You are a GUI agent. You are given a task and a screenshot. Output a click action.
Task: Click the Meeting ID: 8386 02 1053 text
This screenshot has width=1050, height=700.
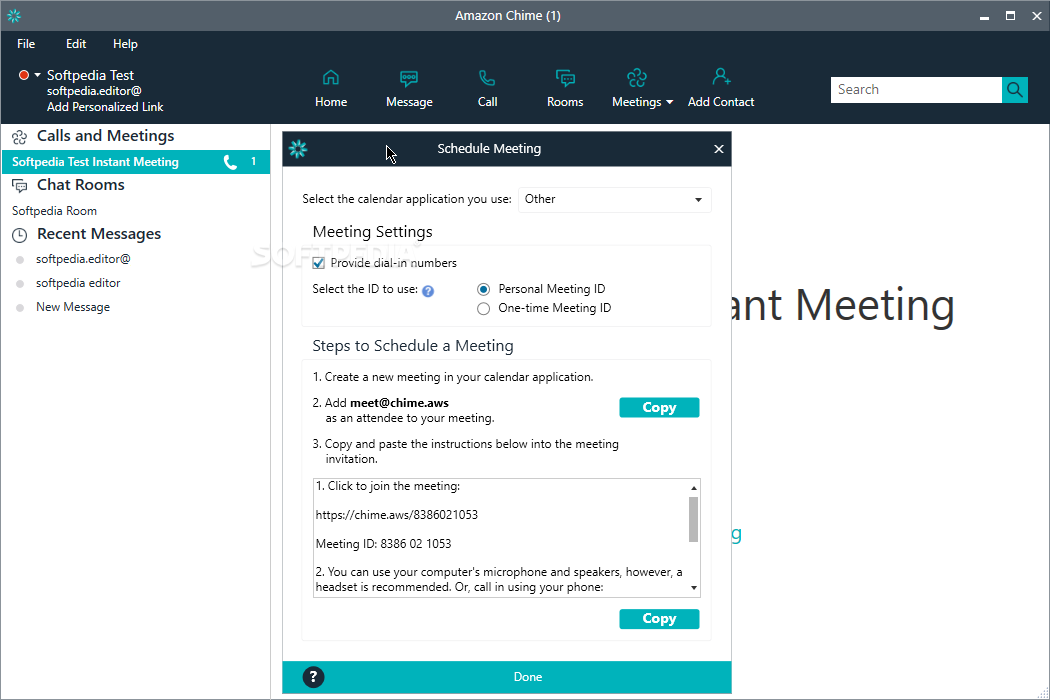point(383,544)
